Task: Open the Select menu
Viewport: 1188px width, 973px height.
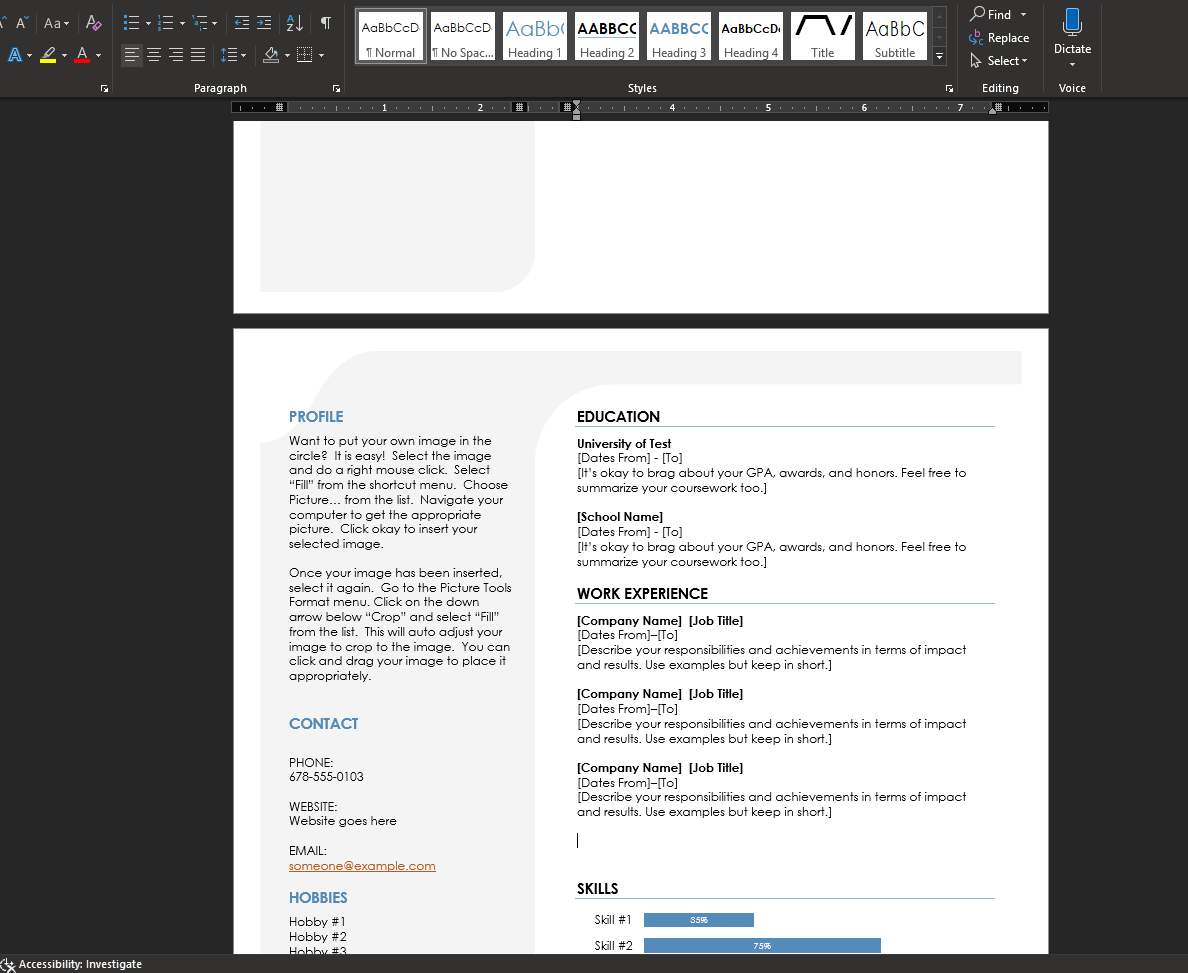Action: [999, 61]
